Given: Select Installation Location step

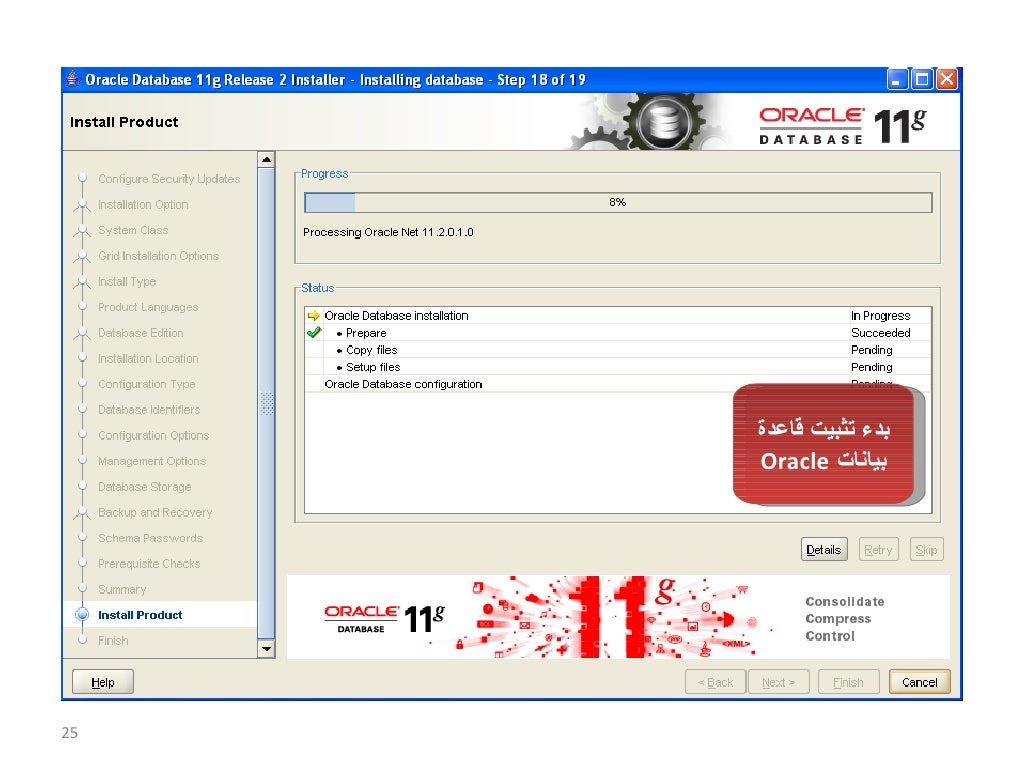Looking at the screenshot, I should coord(148,359).
